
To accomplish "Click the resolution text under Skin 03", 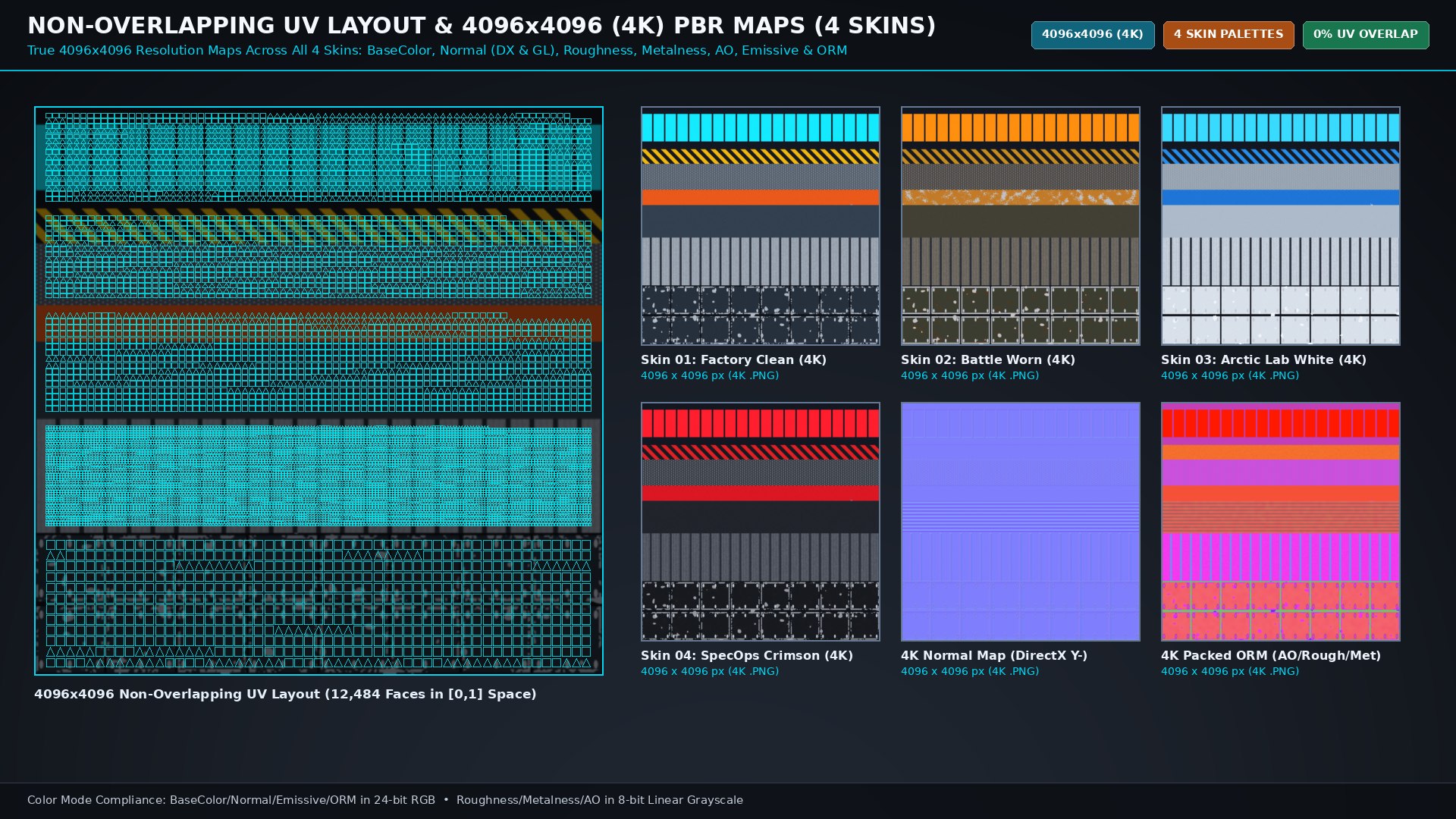I will tap(1230, 376).
